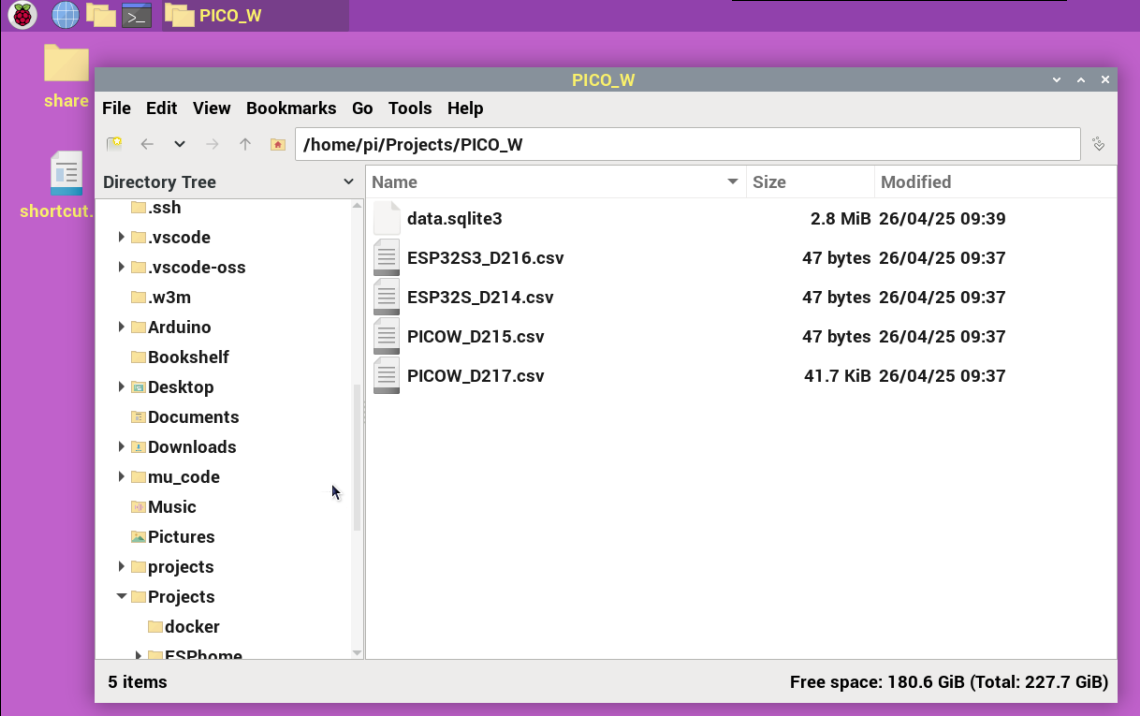The width and height of the screenshot is (1140, 716).
Task: Select the Pictures folder in the tree
Action: (173, 536)
